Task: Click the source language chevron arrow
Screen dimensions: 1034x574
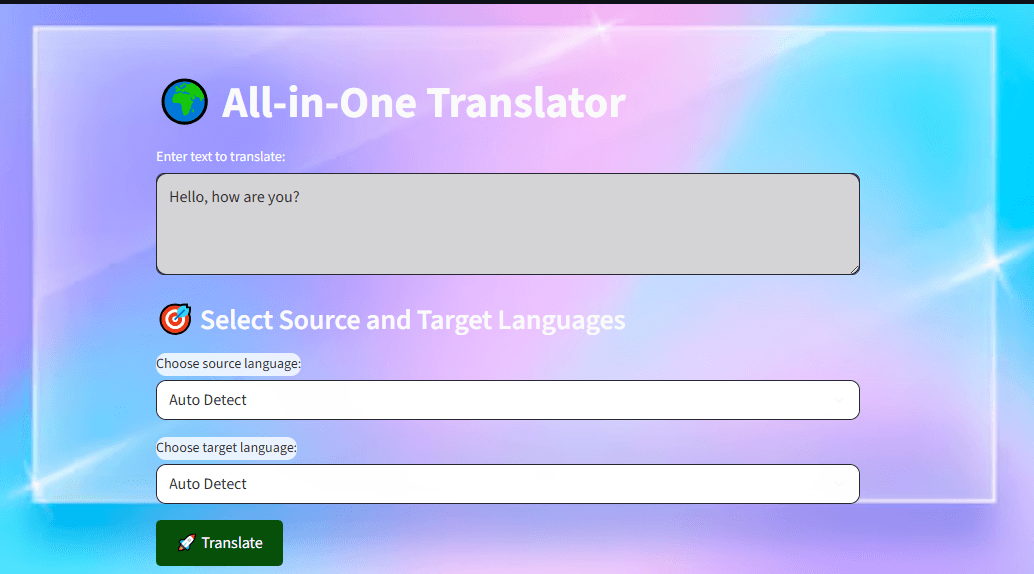Action: pyautogui.click(x=838, y=400)
